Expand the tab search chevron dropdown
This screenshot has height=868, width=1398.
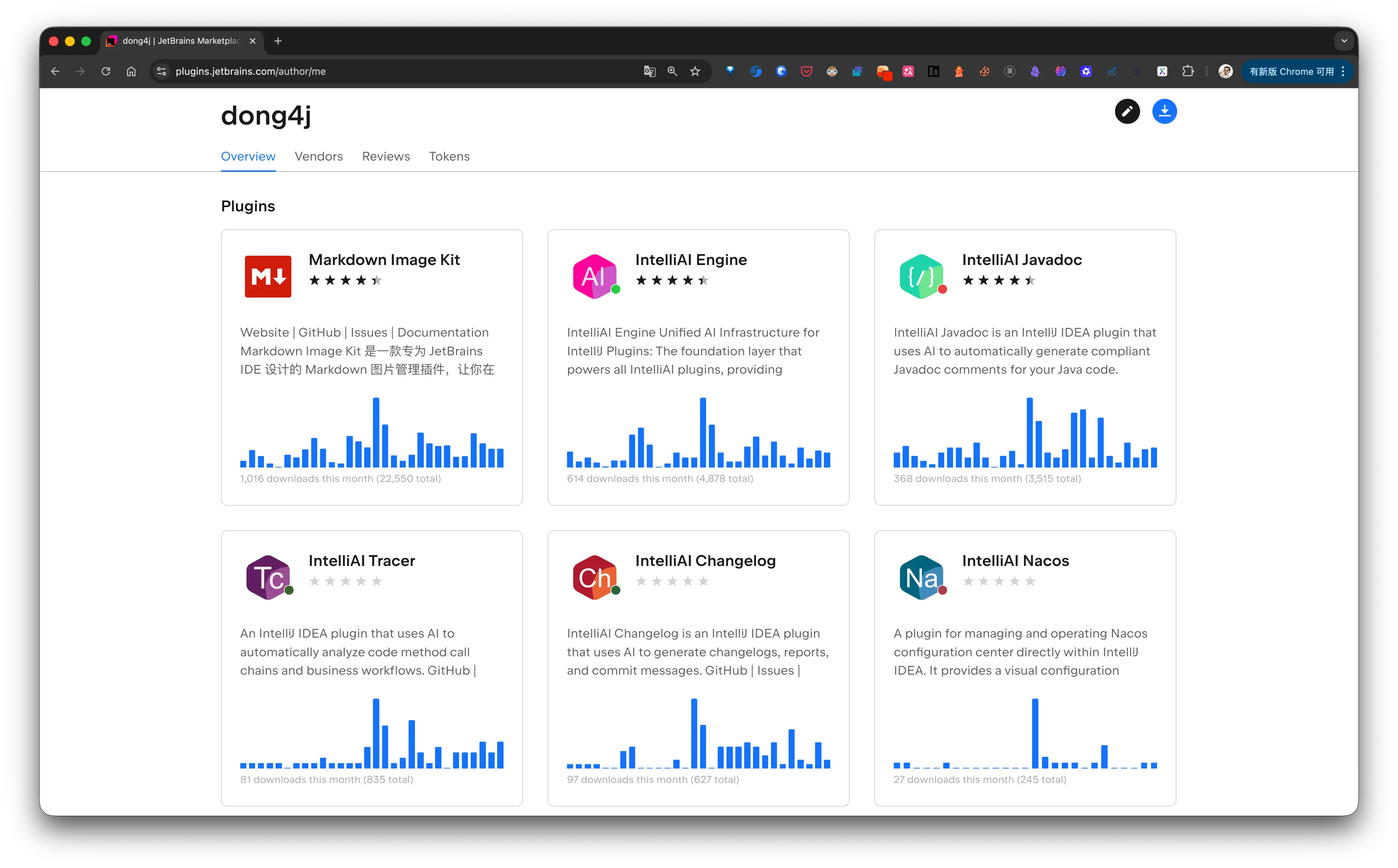[x=1343, y=41]
